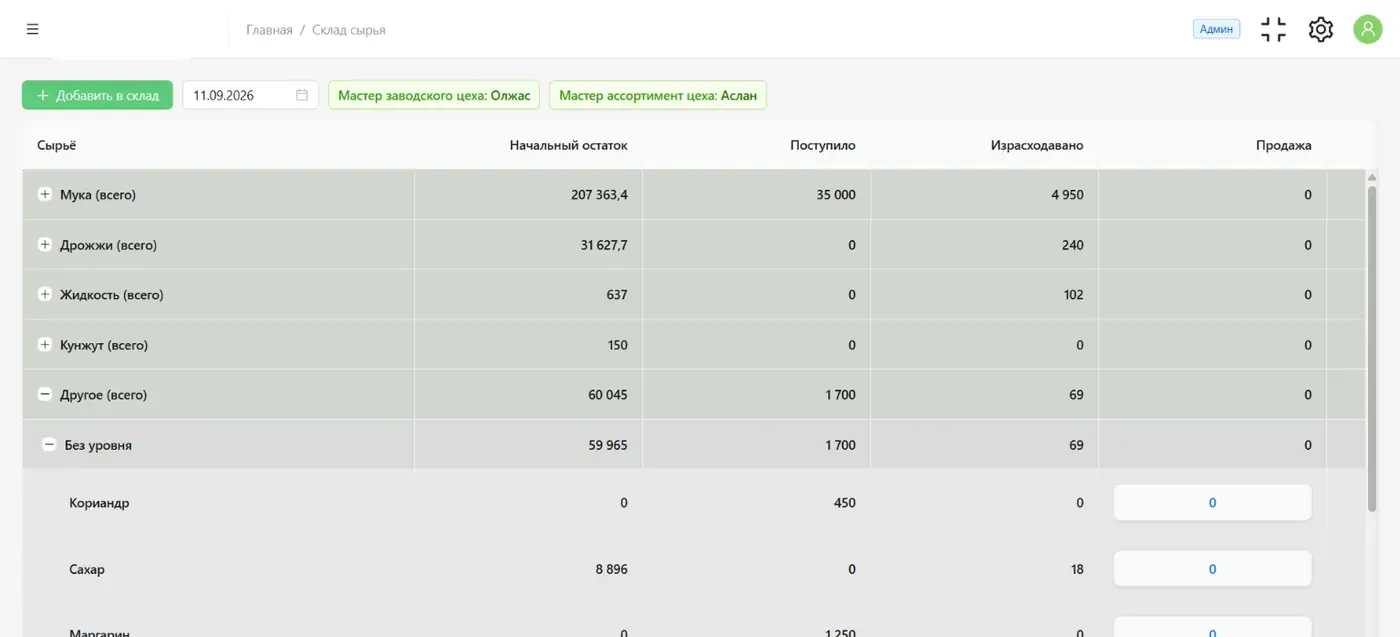Image resolution: width=1400 pixels, height=637 pixels.
Task: Click Мука starting balance 207 363,4
Action: click(x=599, y=195)
